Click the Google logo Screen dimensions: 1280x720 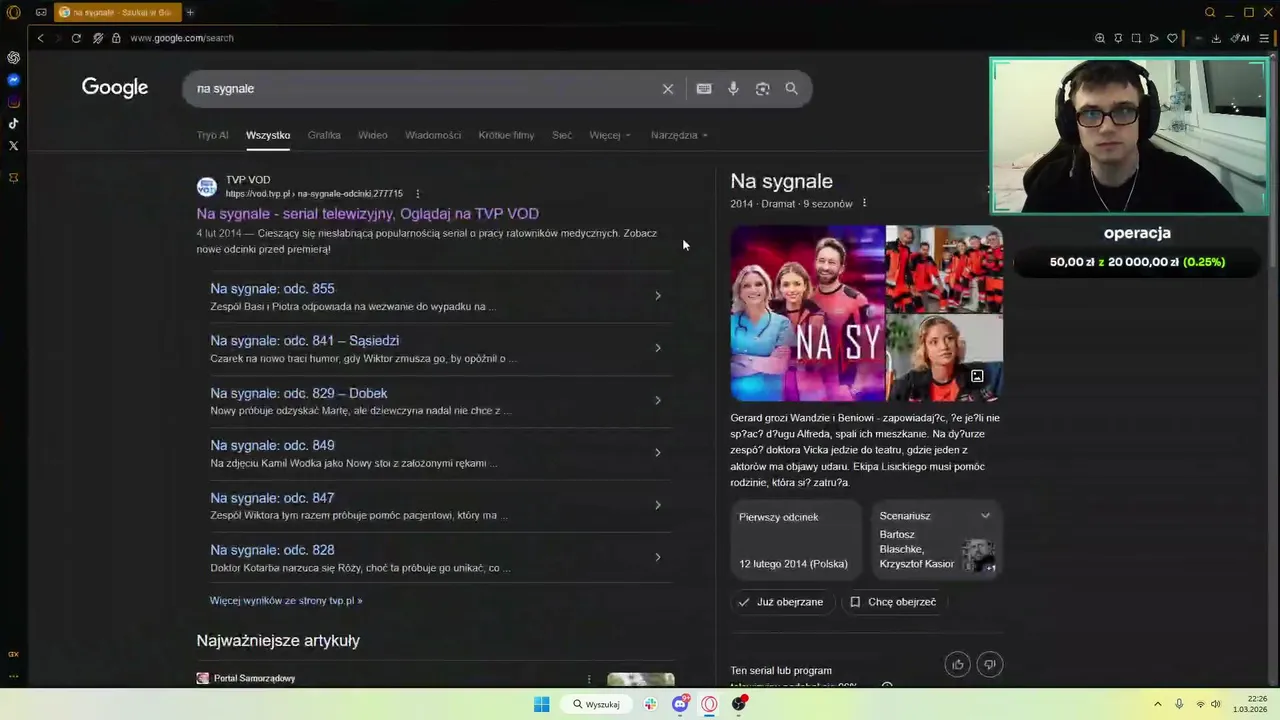pyautogui.click(x=115, y=88)
